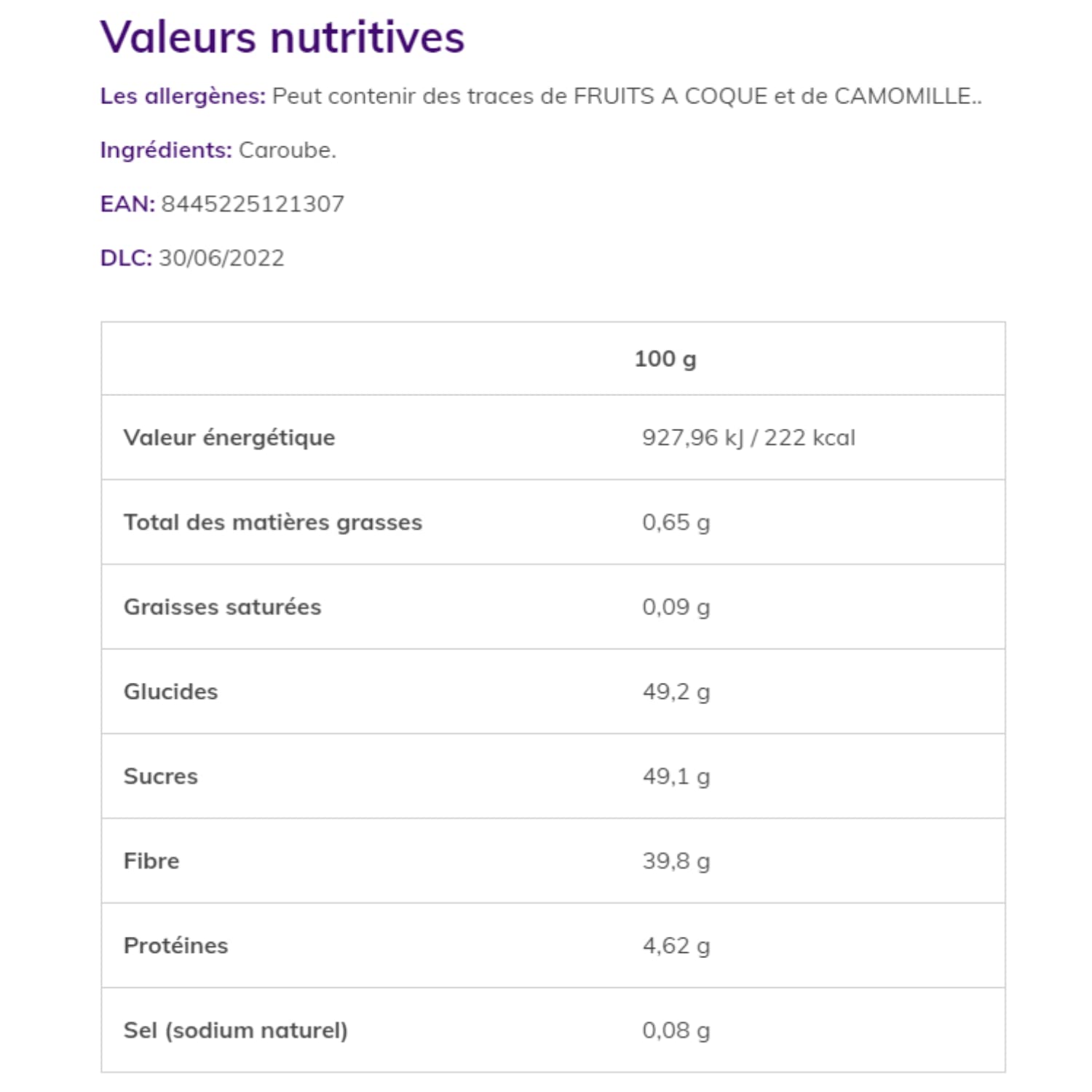
Task: Click the Valeurs nutritives heading
Action: coord(282,37)
